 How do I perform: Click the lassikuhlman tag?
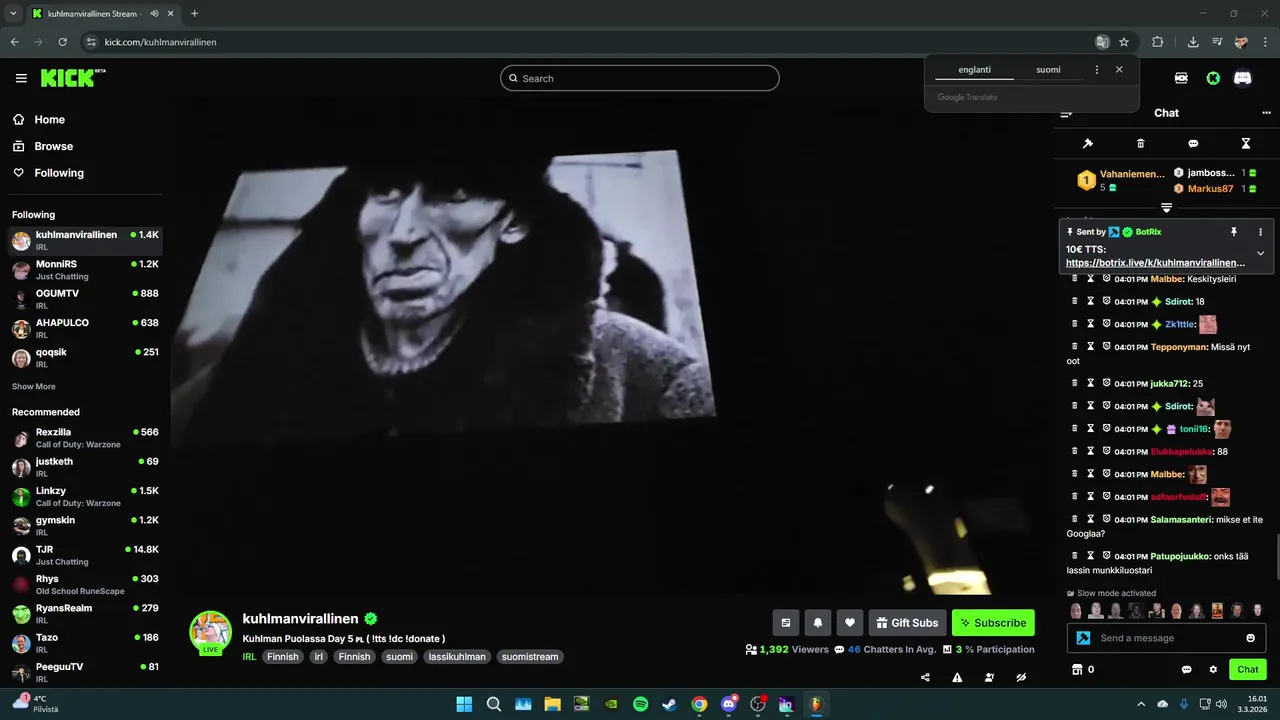click(456, 657)
